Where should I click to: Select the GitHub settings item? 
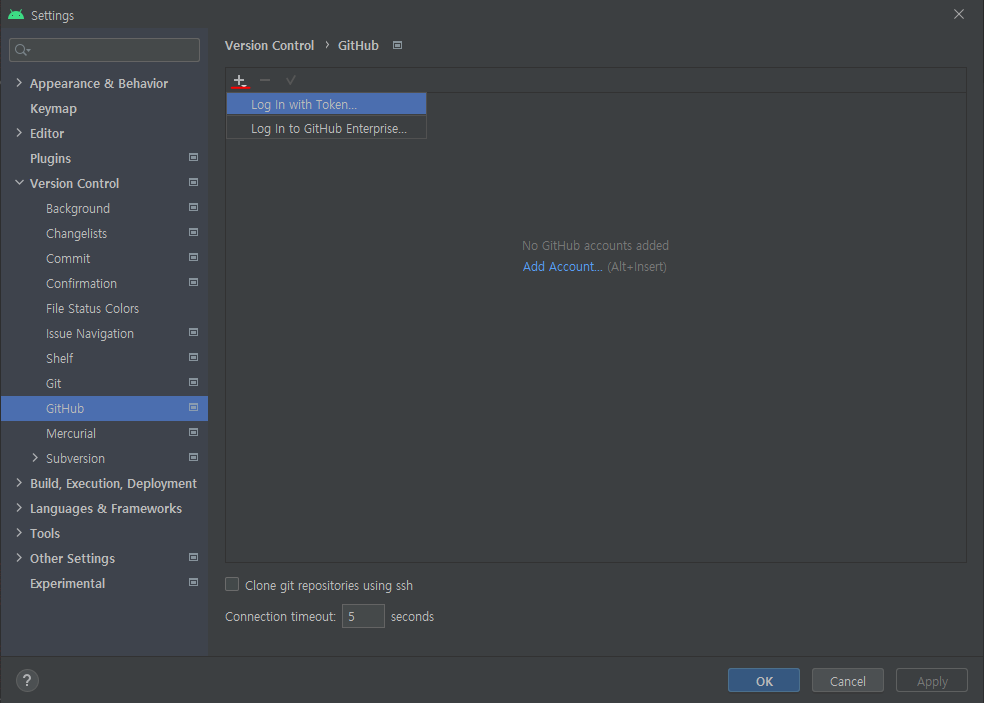click(104, 408)
